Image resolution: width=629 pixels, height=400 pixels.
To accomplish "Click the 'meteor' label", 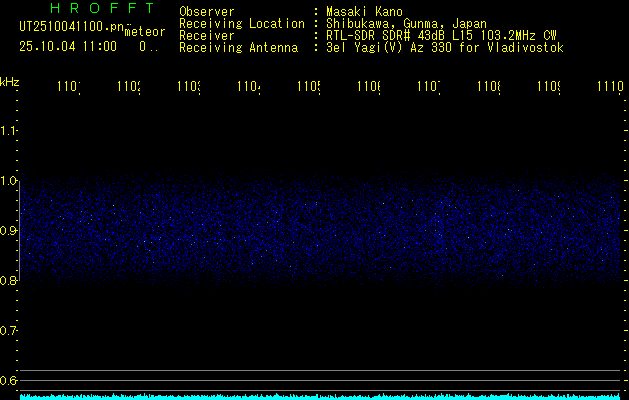I will pyautogui.click(x=144, y=32).
